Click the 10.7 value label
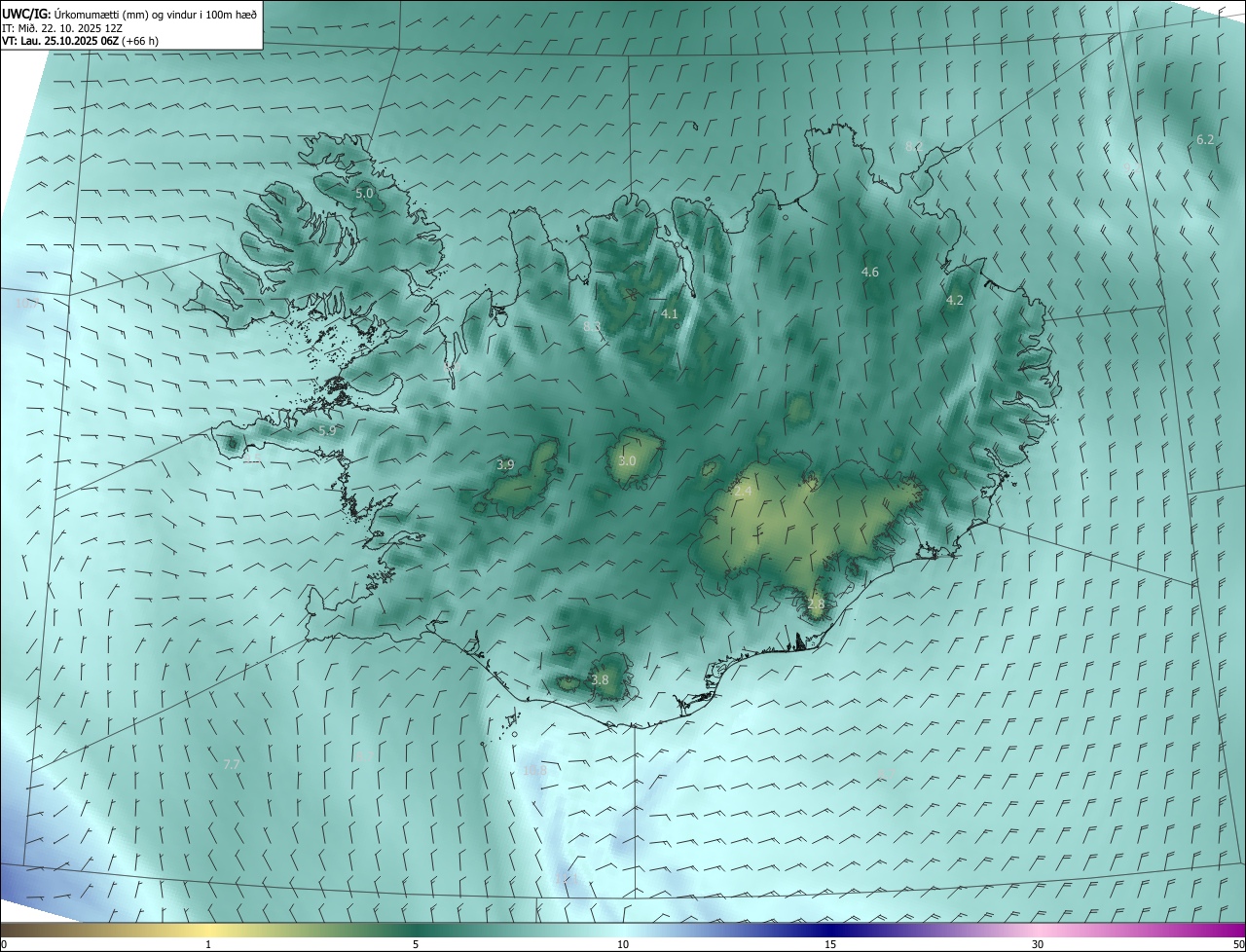The width and height of the screenshot is (1246, 952). coord(26,304)
